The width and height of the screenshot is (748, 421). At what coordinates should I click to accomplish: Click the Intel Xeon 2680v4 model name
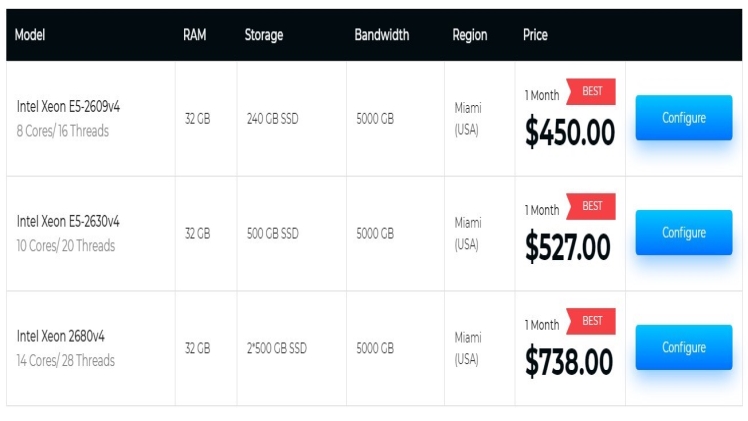point(61,336)
